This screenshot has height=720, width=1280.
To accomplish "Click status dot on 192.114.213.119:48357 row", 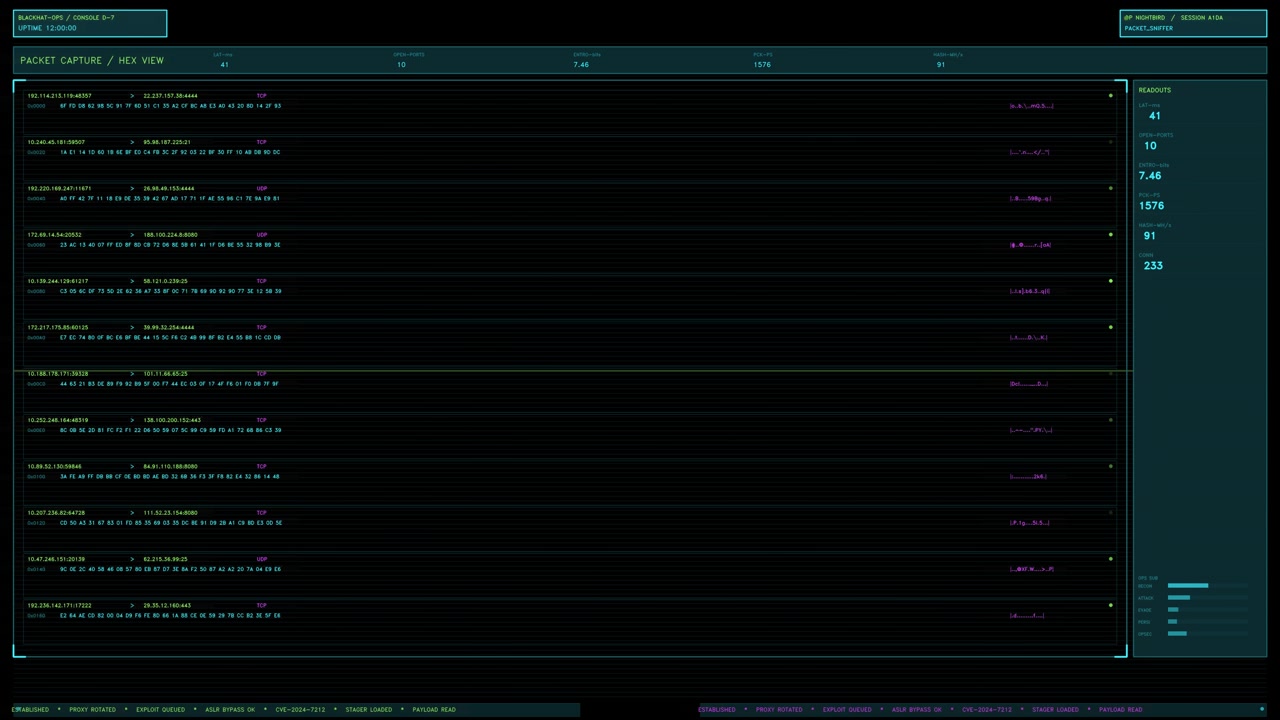I will (1110, 96).
